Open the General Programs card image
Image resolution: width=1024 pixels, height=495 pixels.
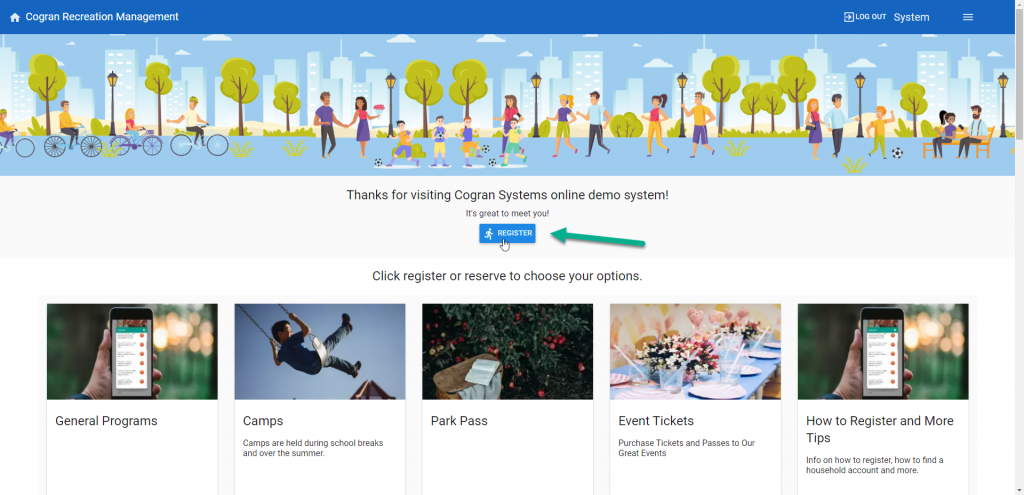tap(132, 351)
